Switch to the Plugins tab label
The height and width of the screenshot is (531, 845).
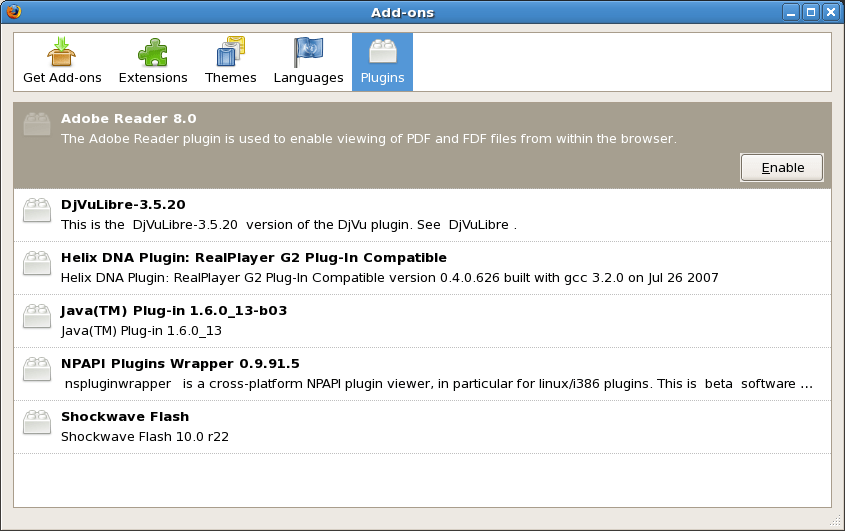[383, 78]
